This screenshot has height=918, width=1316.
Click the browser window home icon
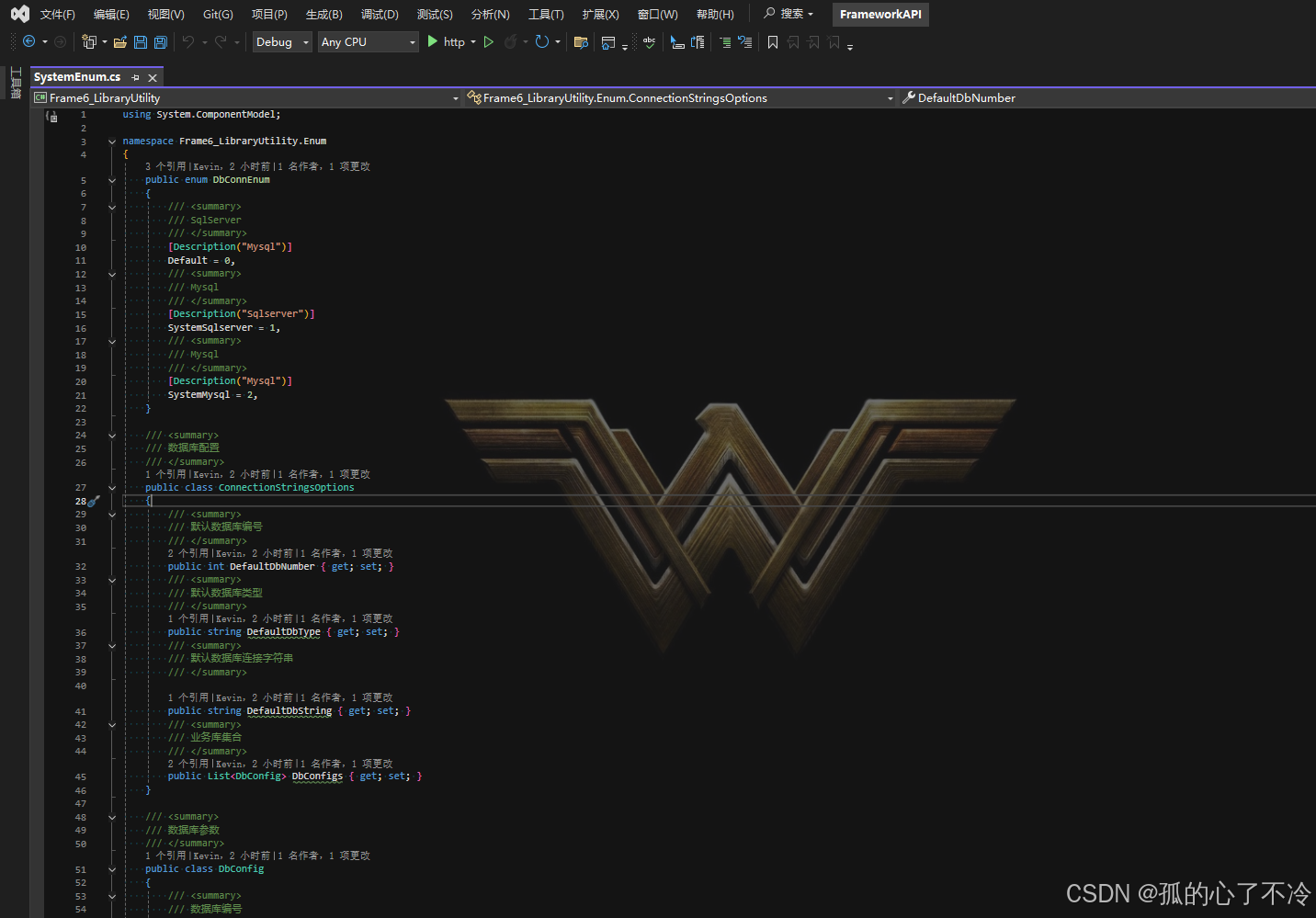(608, 41)
